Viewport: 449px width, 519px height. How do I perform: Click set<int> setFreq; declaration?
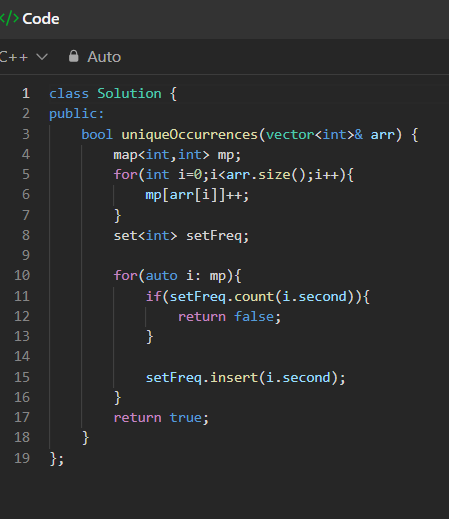point(181,236)
